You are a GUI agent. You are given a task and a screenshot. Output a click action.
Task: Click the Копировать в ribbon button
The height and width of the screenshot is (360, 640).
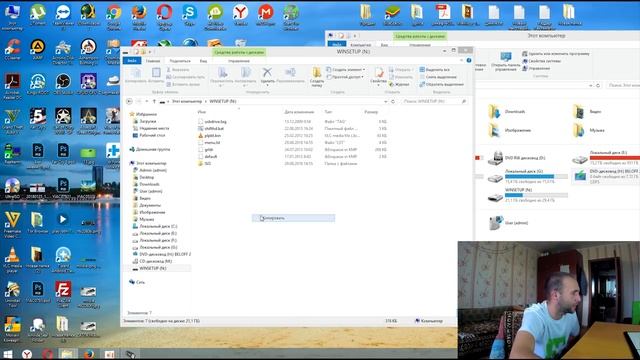(245, 77)
